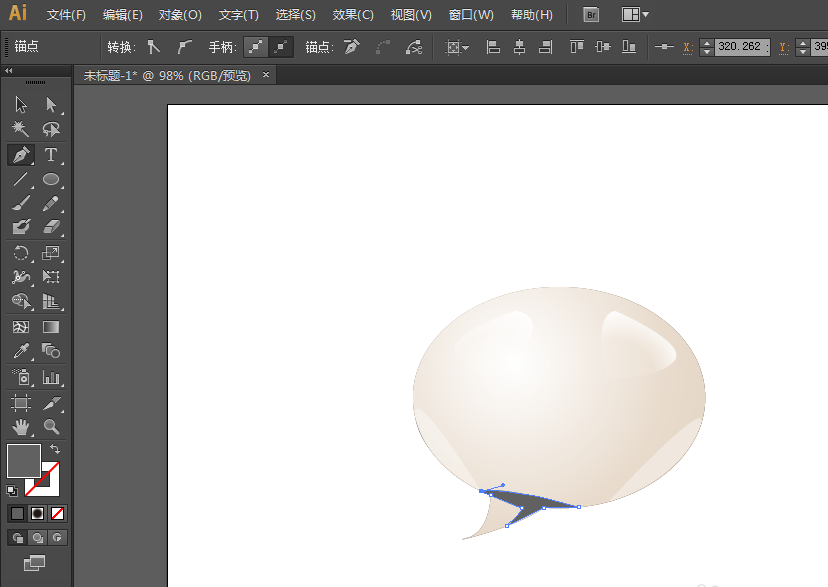Select the Selection (black arrow) tool

coord(21,105)
